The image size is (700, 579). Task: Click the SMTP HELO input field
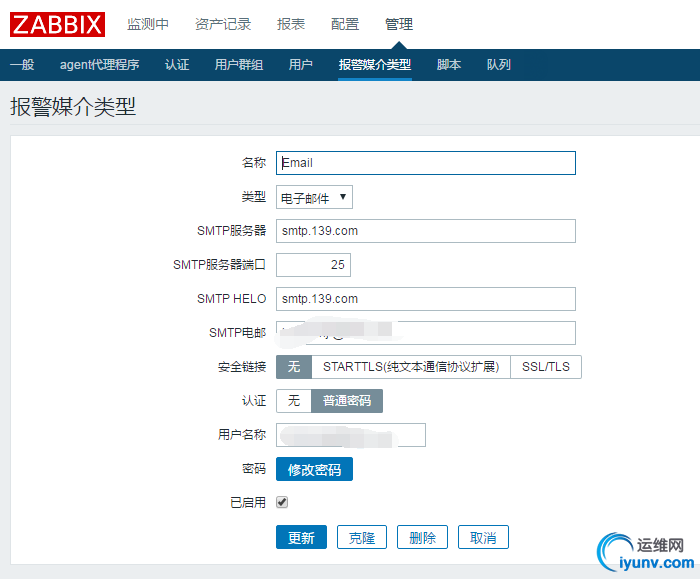click(426, 299)
